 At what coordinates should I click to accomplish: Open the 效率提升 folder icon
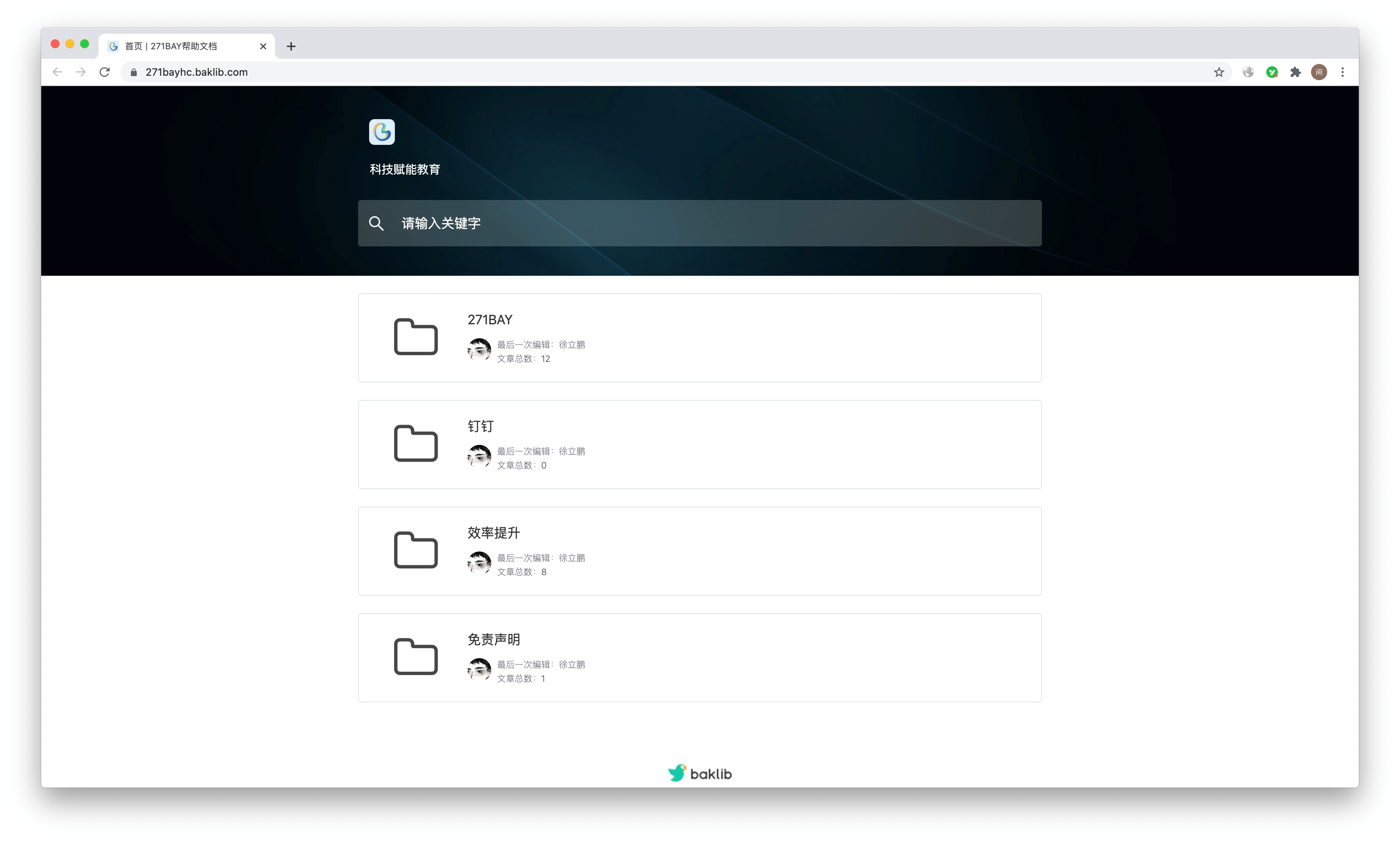point(416,550)
